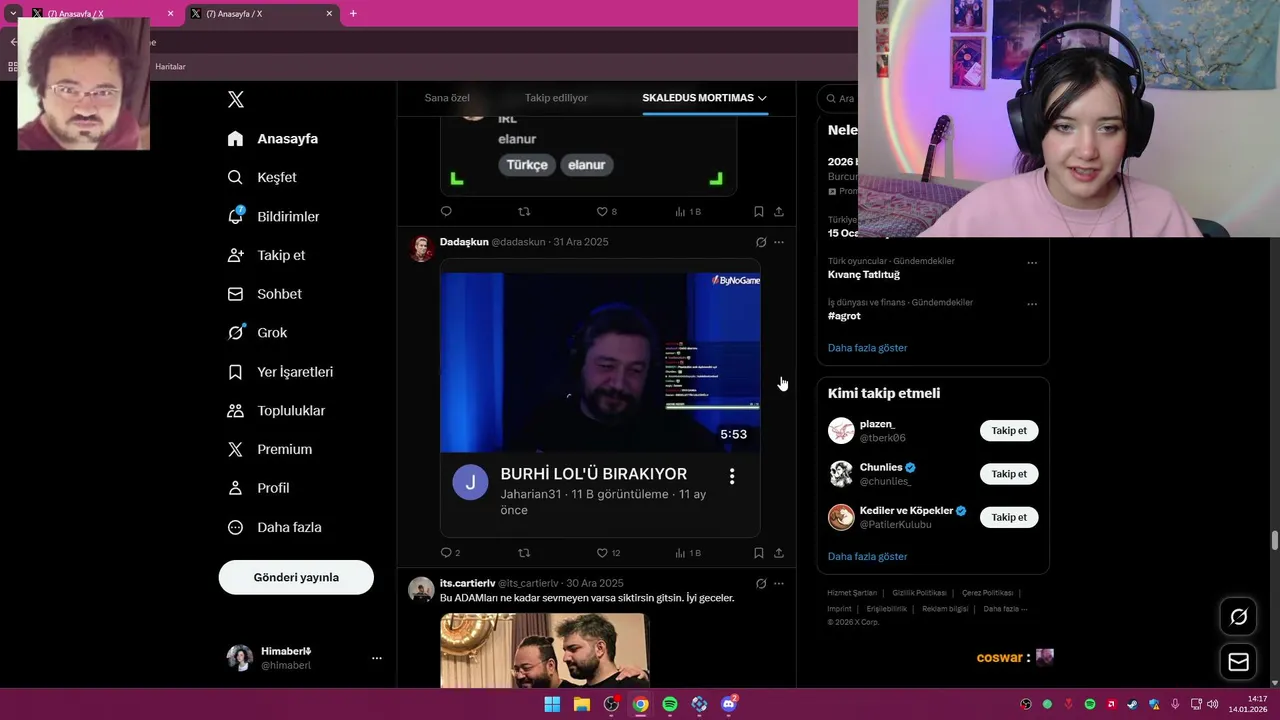Open Çerez Politikası footer link
1280x720 pixels.
(x=987, y=593)
